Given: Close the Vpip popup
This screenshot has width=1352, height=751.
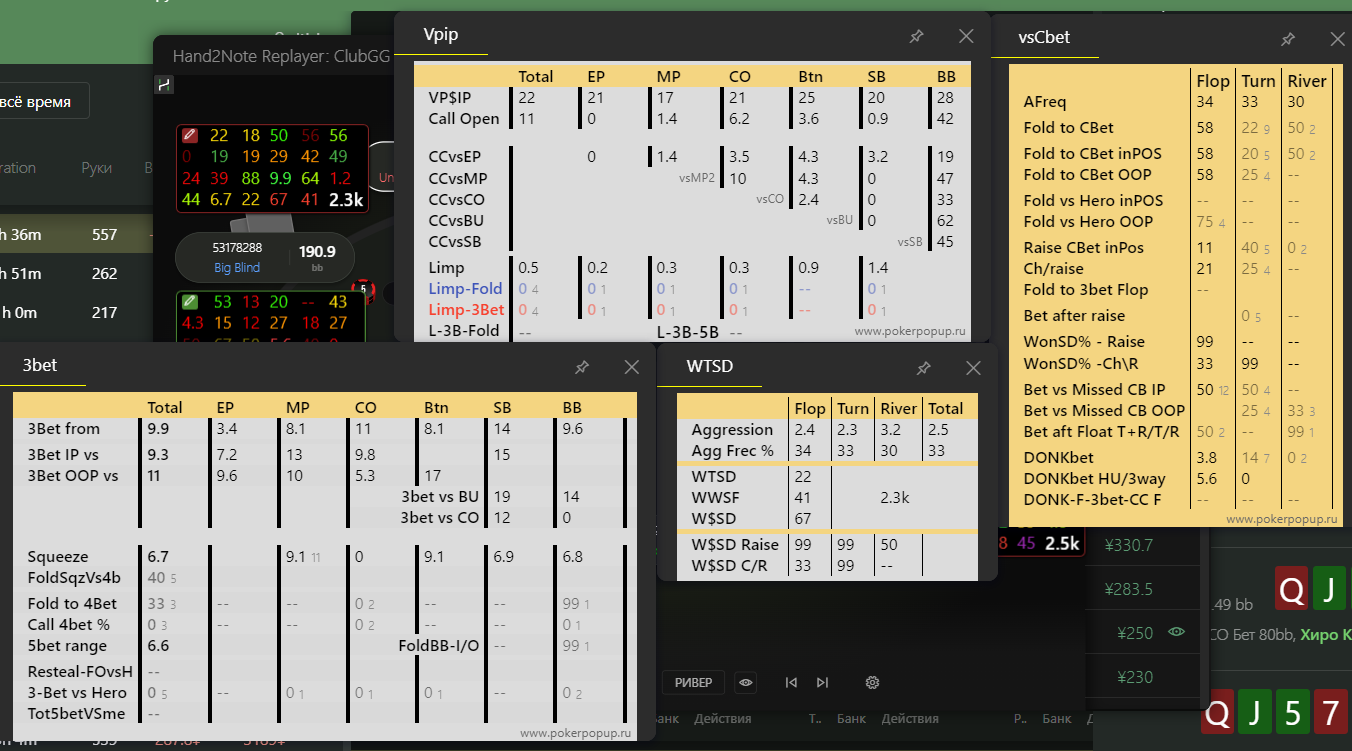Looking at the screenshot, I should [x=966, y=36].
